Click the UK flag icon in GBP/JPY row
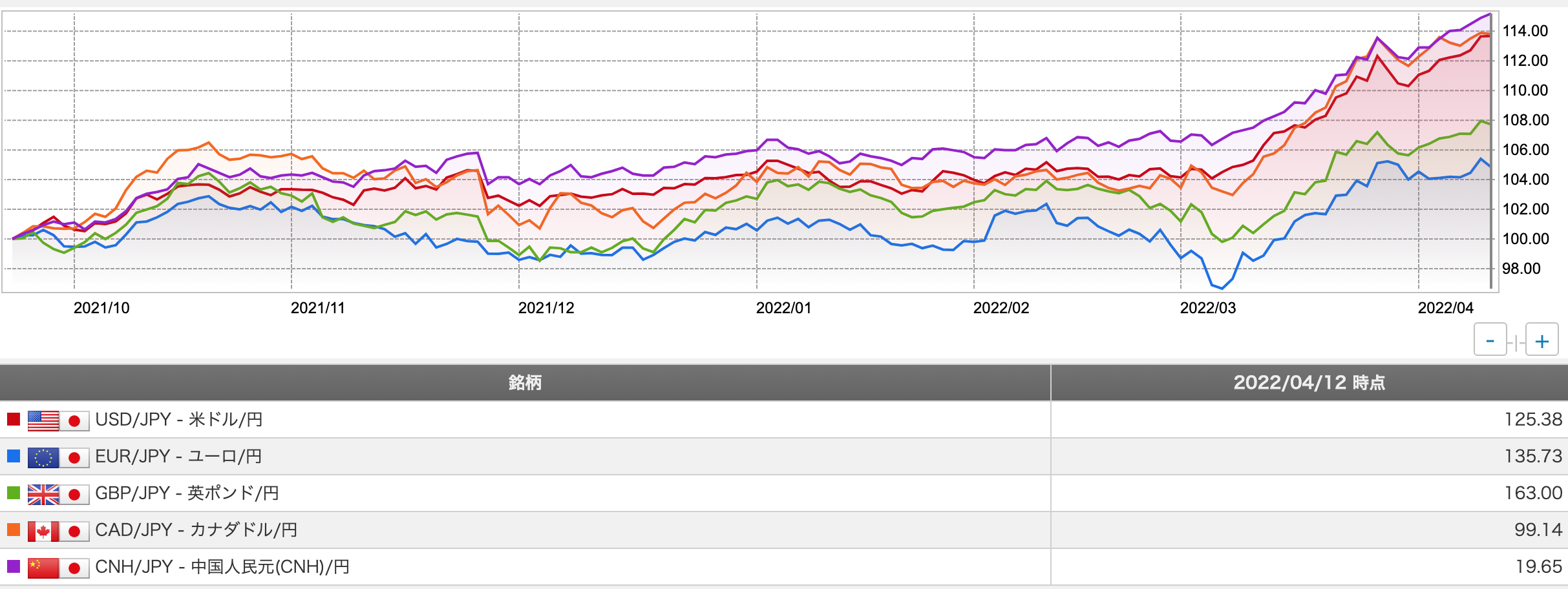Screen dimensions: 1568x589 43,494
